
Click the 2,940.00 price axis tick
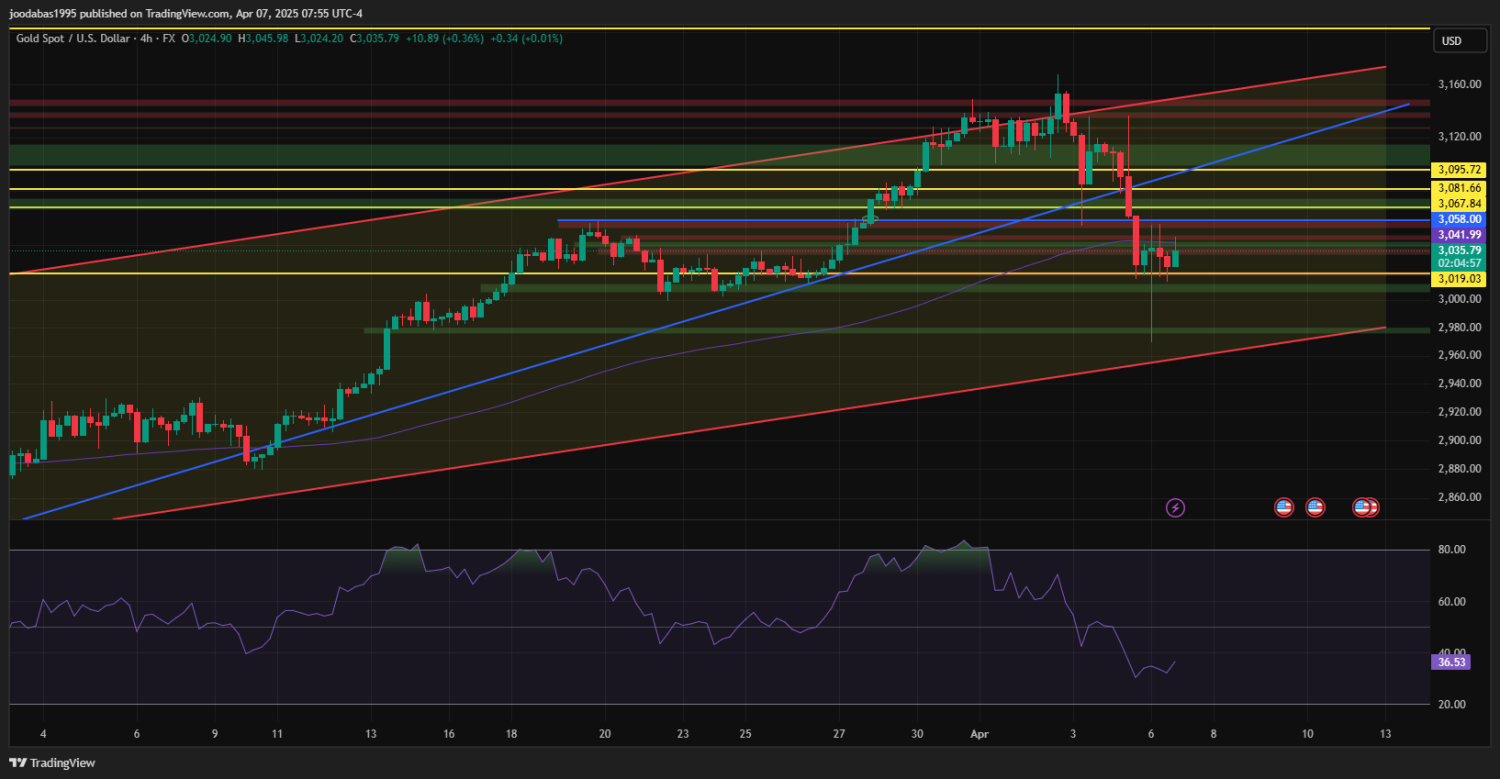(1459, 384)
